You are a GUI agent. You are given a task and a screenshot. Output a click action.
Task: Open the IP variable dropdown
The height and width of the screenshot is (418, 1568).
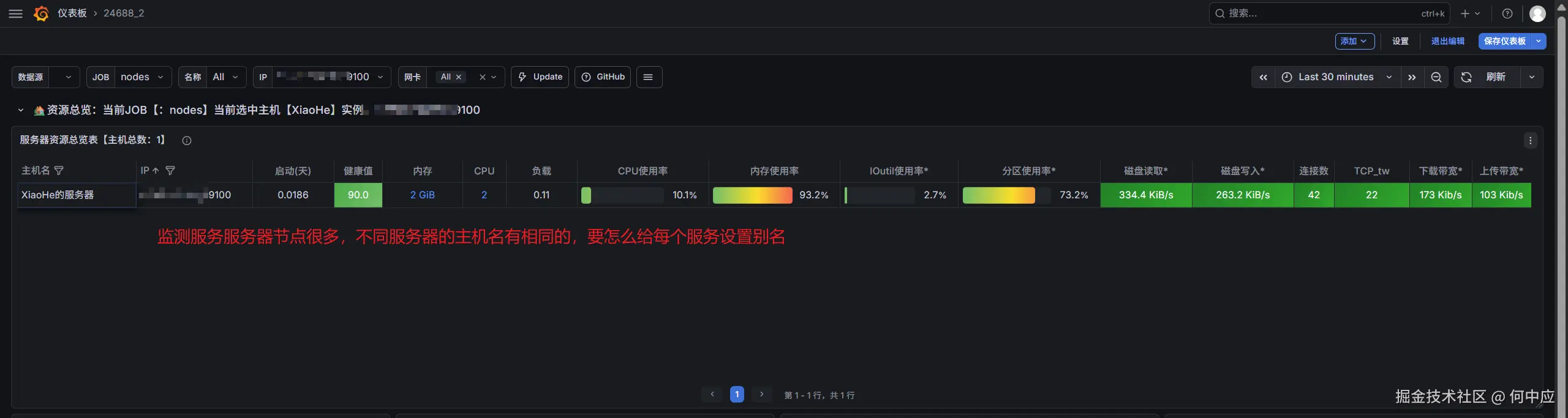[331, 77]
